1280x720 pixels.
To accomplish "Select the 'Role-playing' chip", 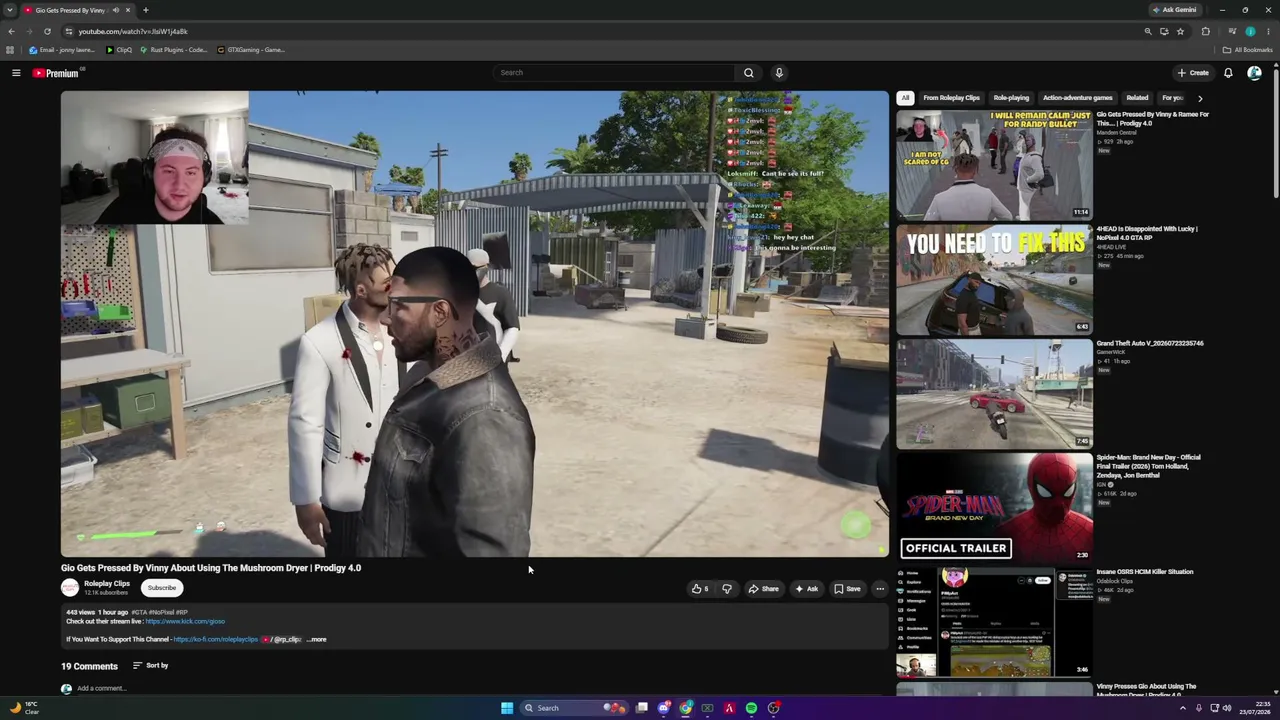I will [1011, 98].
